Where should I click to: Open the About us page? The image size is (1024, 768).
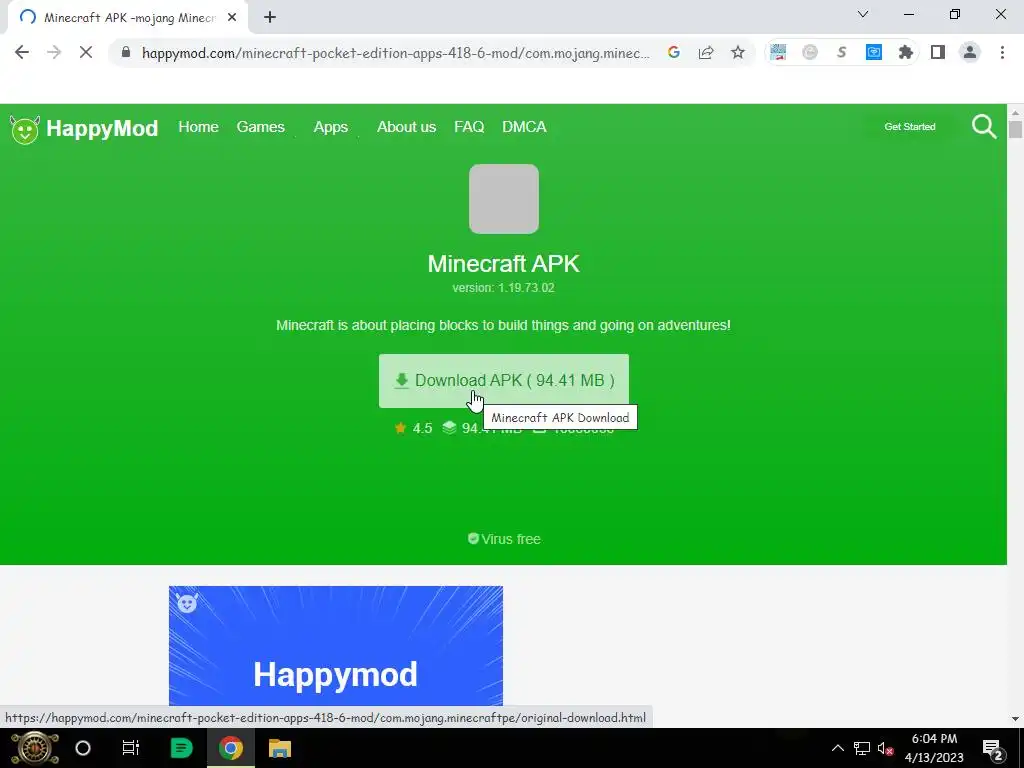pyautogui.click(x=406, y=127)
